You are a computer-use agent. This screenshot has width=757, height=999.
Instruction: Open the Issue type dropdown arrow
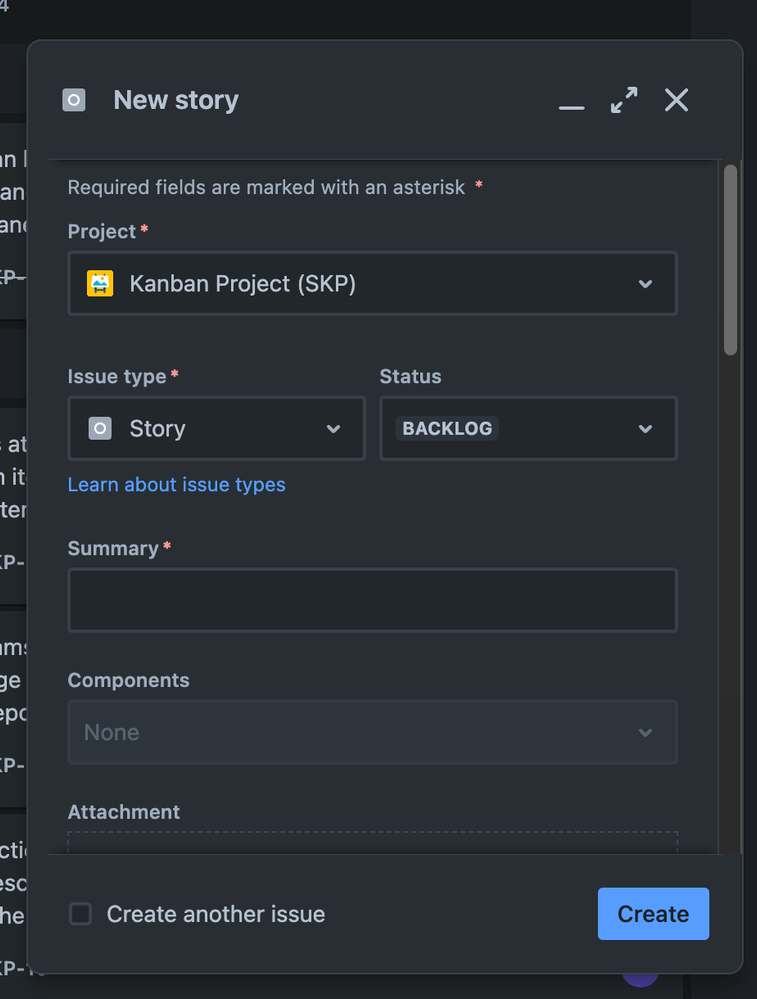tap(334, 429)
